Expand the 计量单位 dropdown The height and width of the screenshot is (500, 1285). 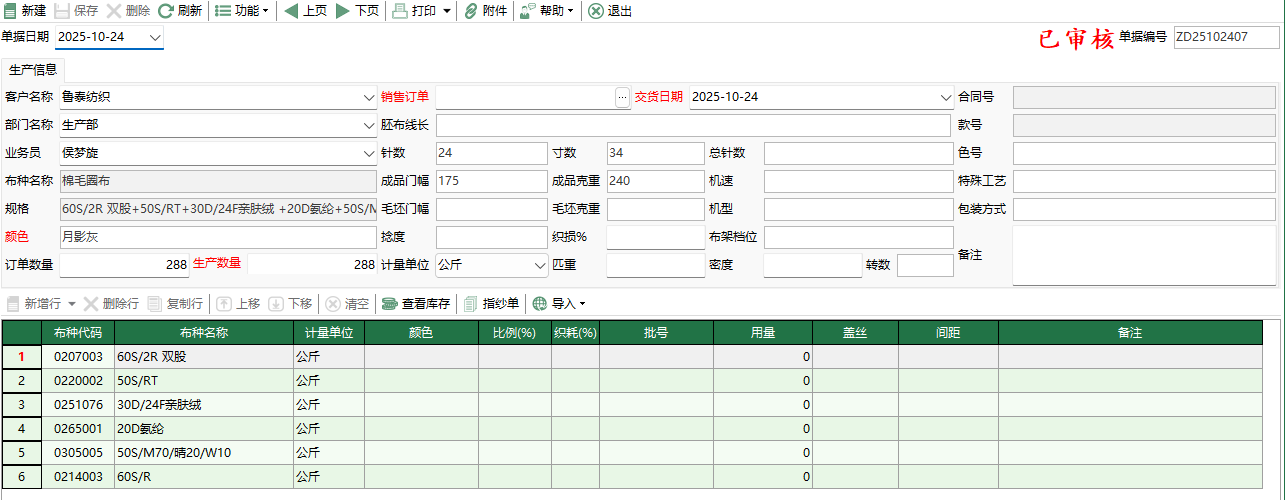[538, 265]
